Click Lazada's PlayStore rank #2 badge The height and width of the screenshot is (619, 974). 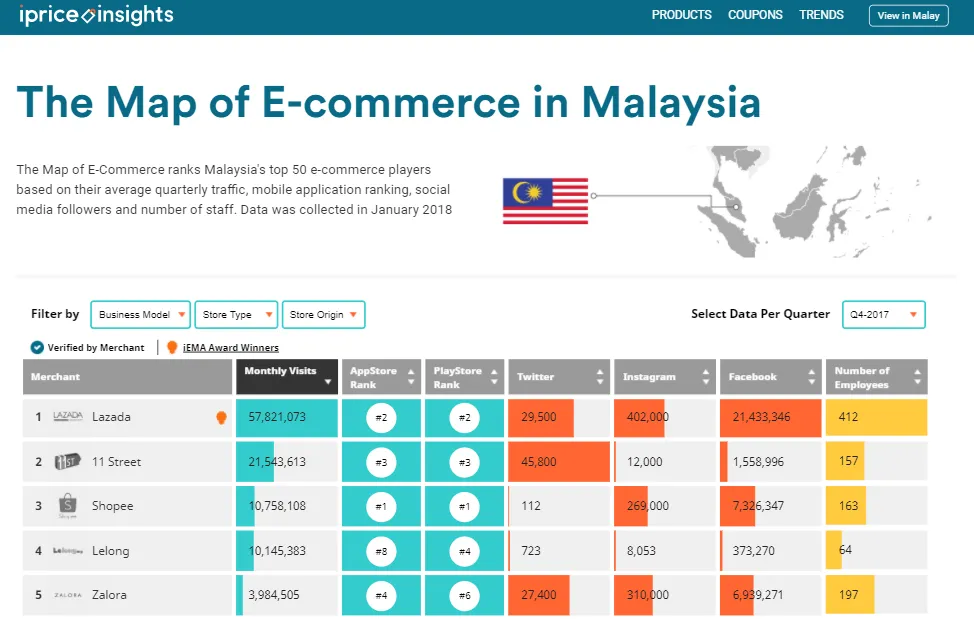tap(465, 417)
